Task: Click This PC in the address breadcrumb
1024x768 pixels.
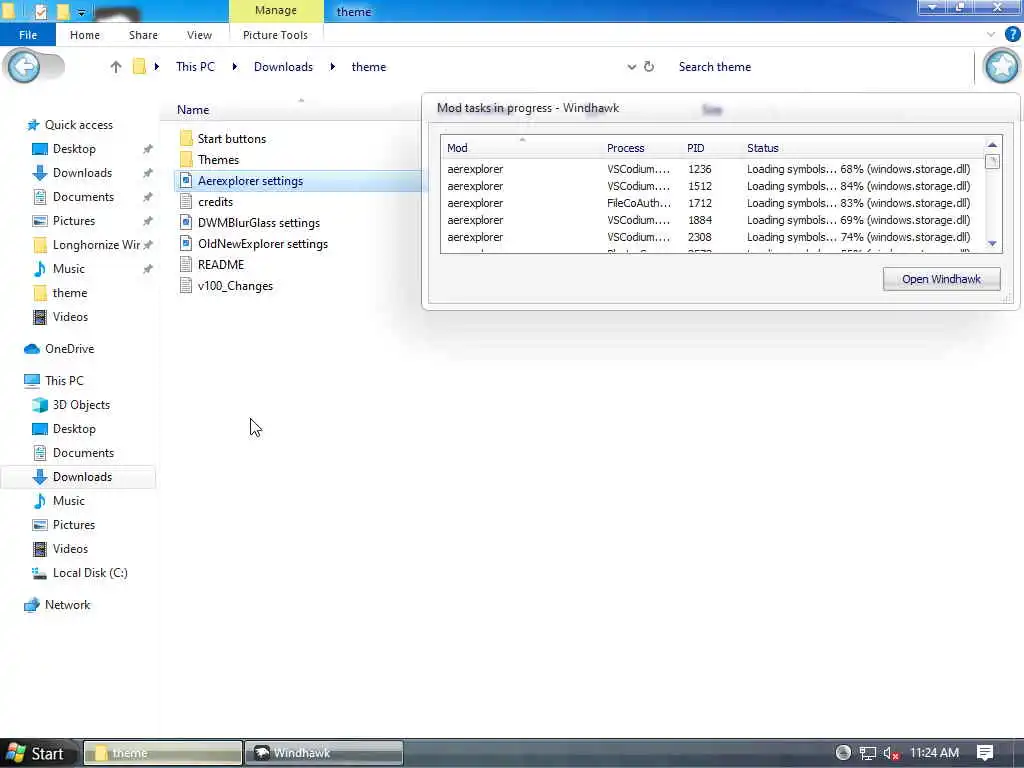Action: tap(195, 67)
